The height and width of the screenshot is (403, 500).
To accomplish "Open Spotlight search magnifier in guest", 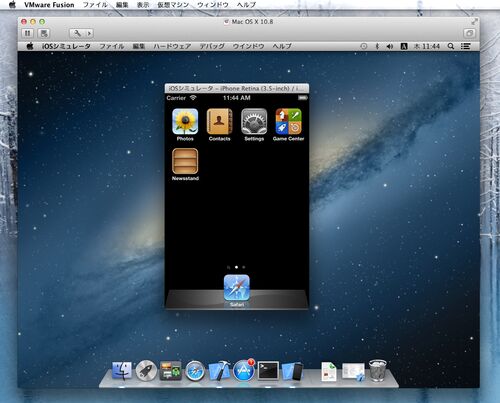I will click(451, 46).
